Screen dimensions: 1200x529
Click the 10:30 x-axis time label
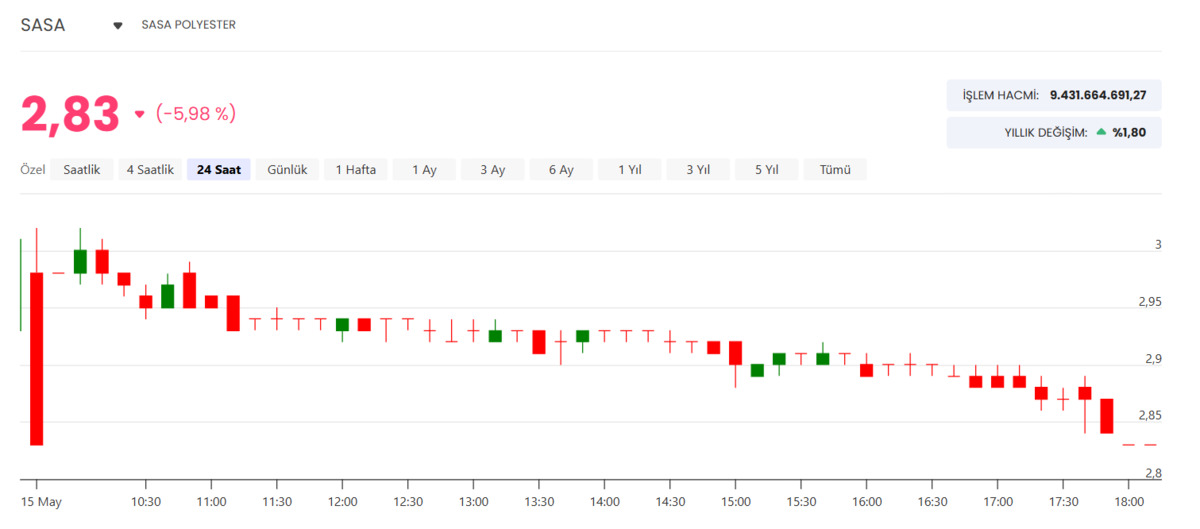coord(146,501)
